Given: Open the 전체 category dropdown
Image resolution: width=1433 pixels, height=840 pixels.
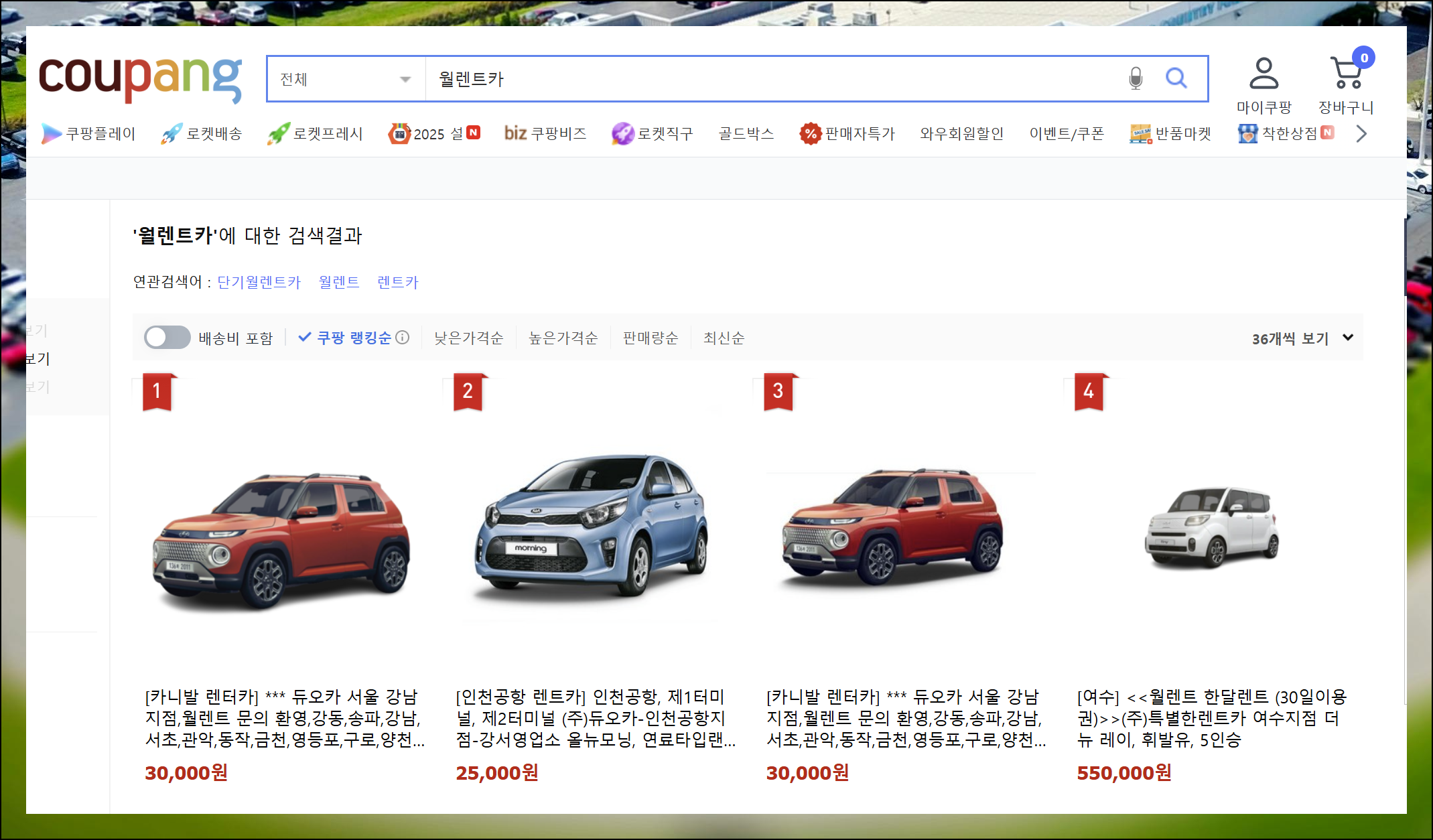Looking at the screenshot, I should click(x=346, y=79).
